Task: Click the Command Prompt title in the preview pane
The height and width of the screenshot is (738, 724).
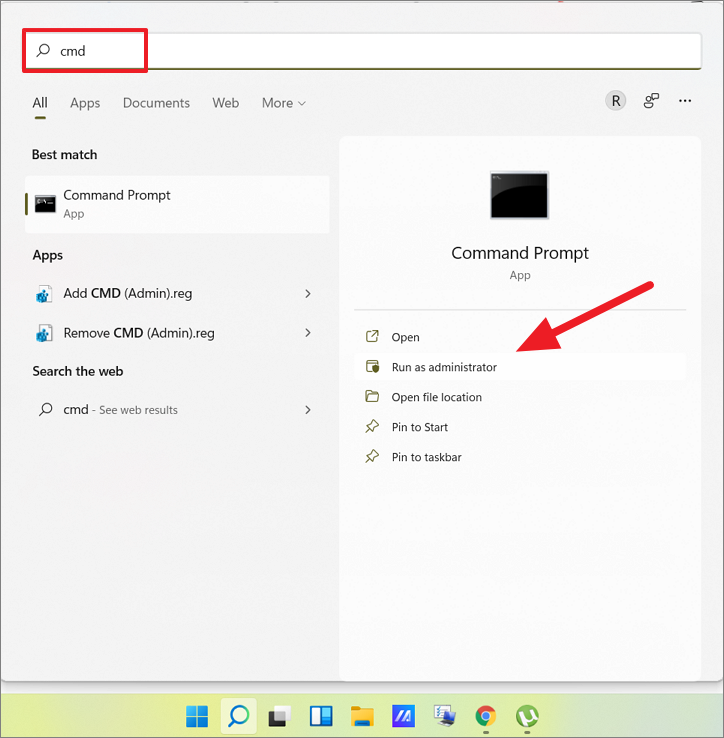Action: pyautogui.click(x=520, y=253)
